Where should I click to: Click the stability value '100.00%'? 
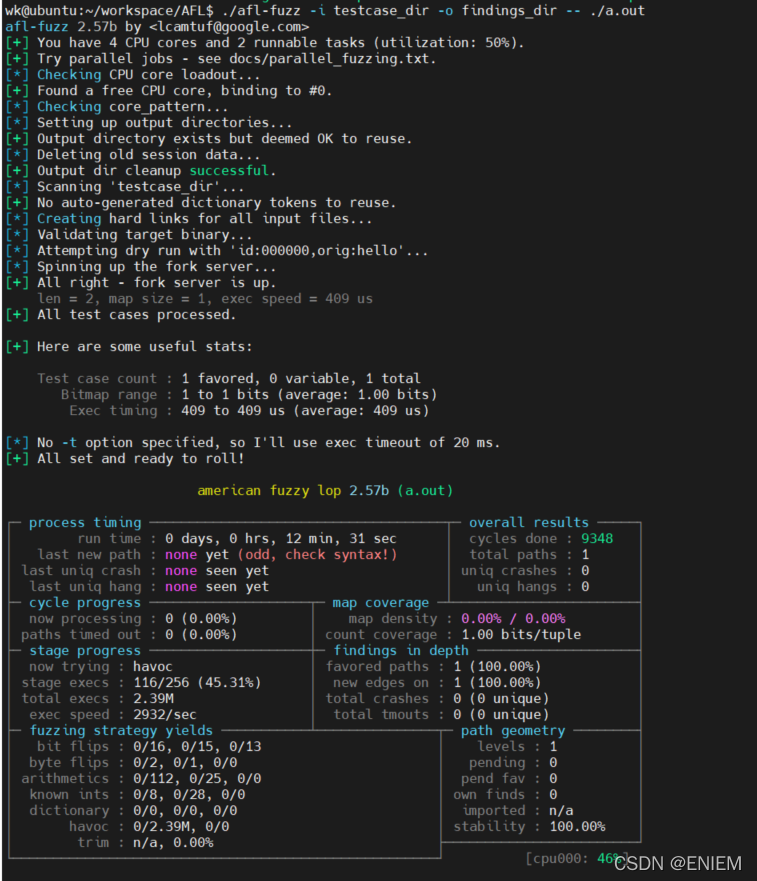pyautogui.click(x=577, y=826)
